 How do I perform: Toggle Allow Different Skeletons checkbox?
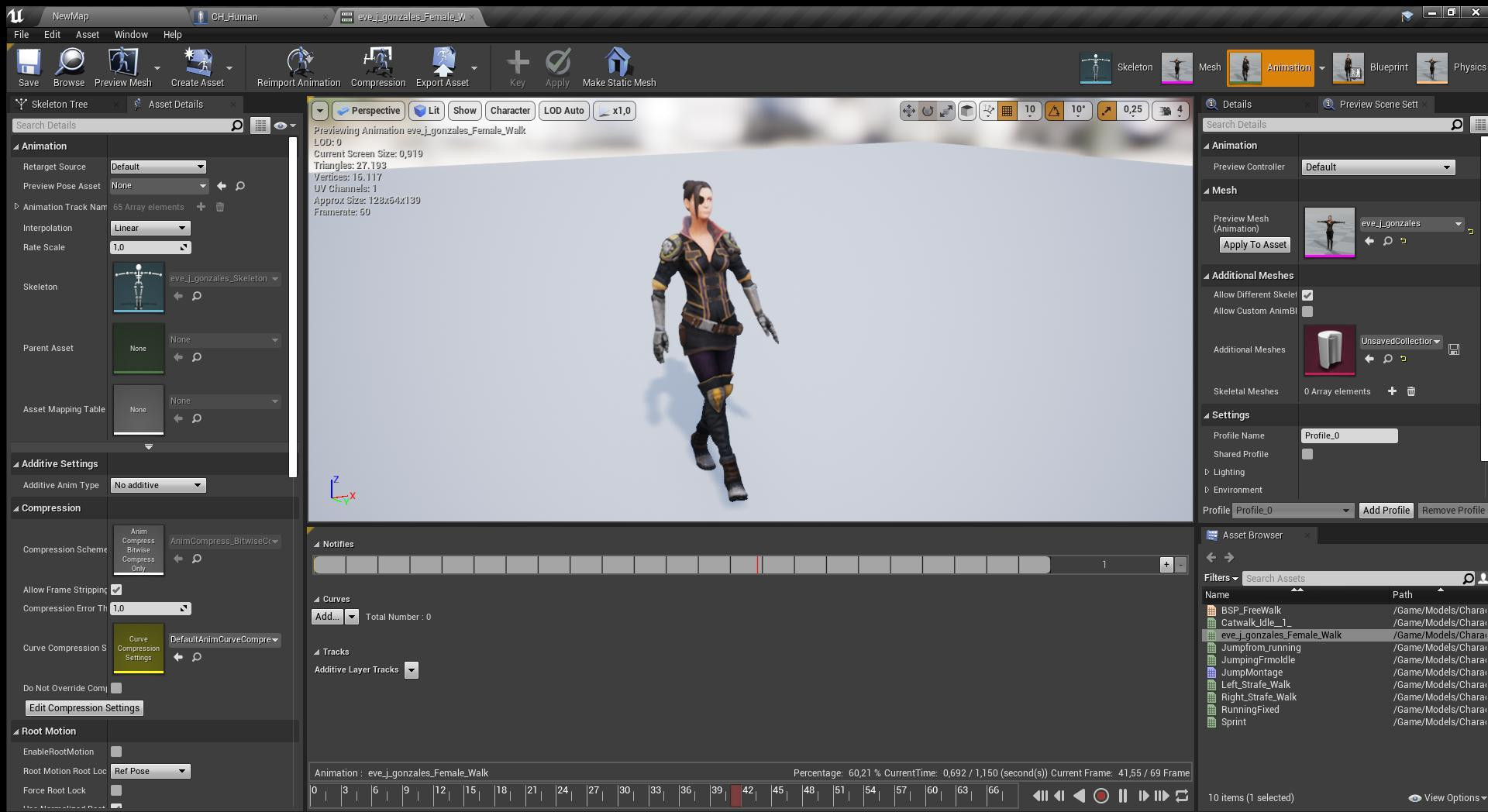point(1307,295)
